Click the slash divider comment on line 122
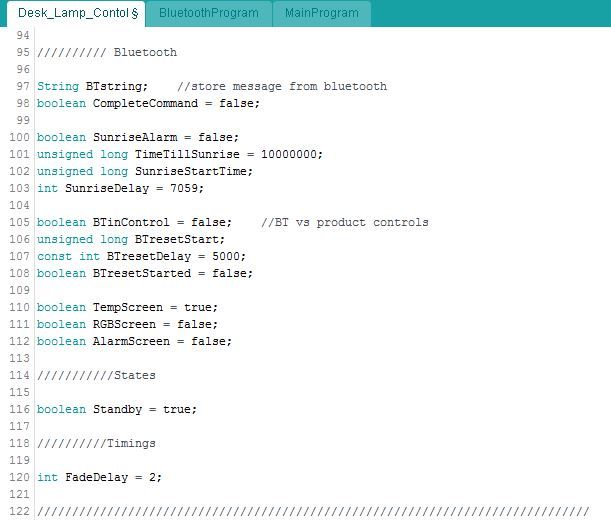The image size is (611, 520). pyautogui.click(x=313, y=511)
